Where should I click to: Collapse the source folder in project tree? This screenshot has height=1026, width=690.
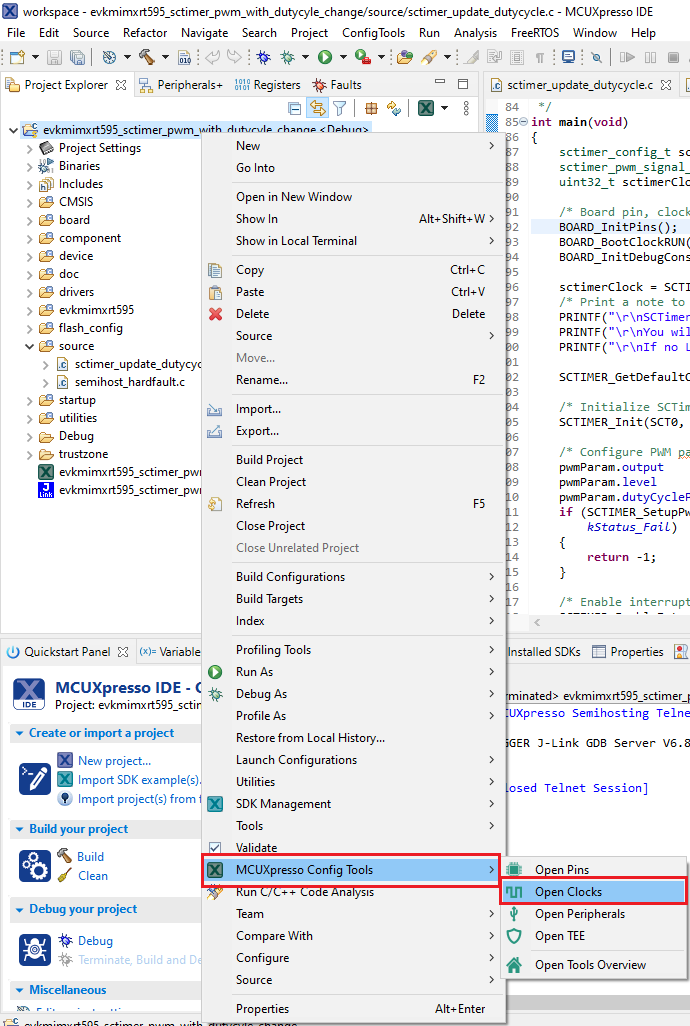click(29, 346)
